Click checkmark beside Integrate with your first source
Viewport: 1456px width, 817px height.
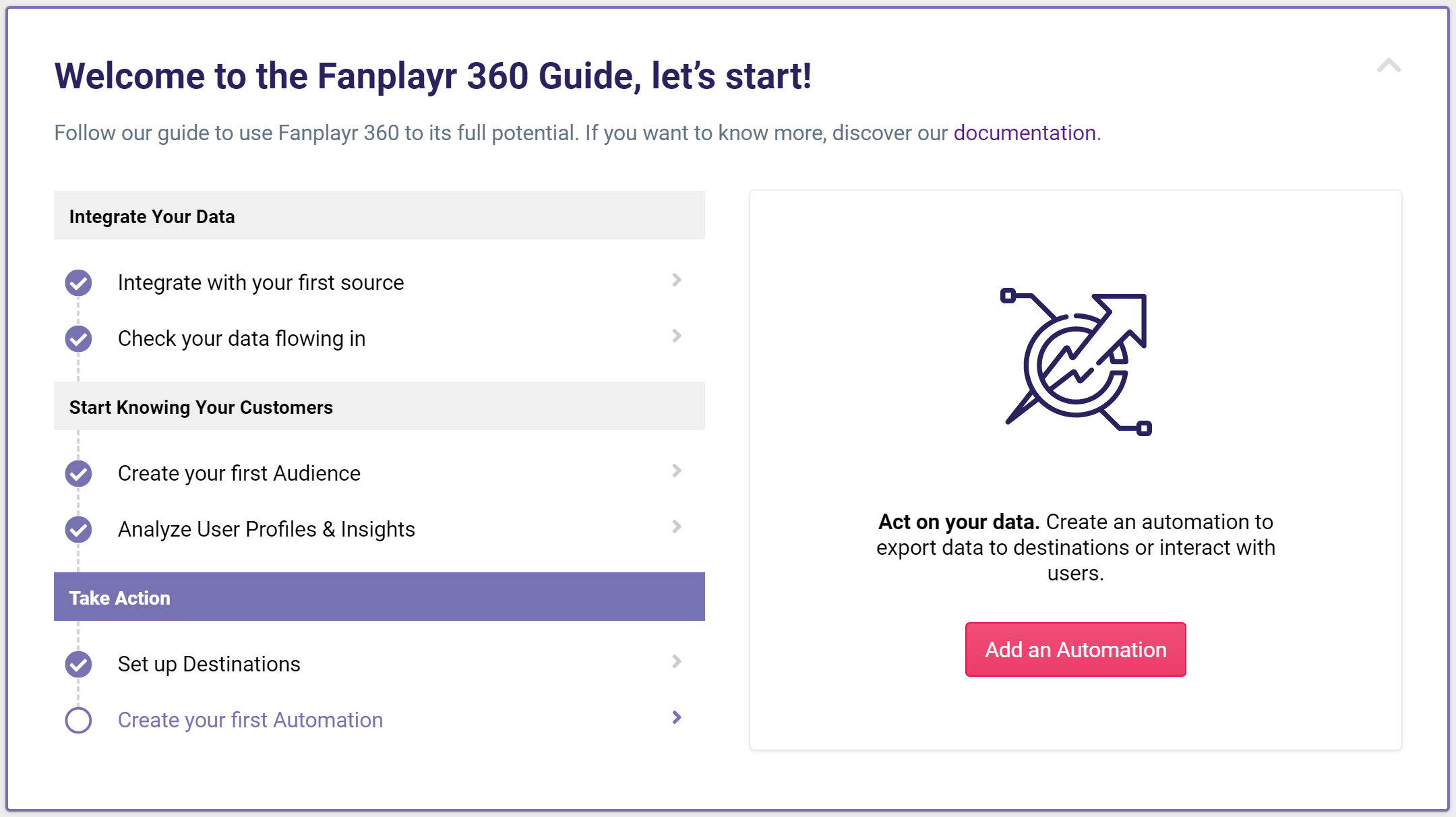[78, 282]
